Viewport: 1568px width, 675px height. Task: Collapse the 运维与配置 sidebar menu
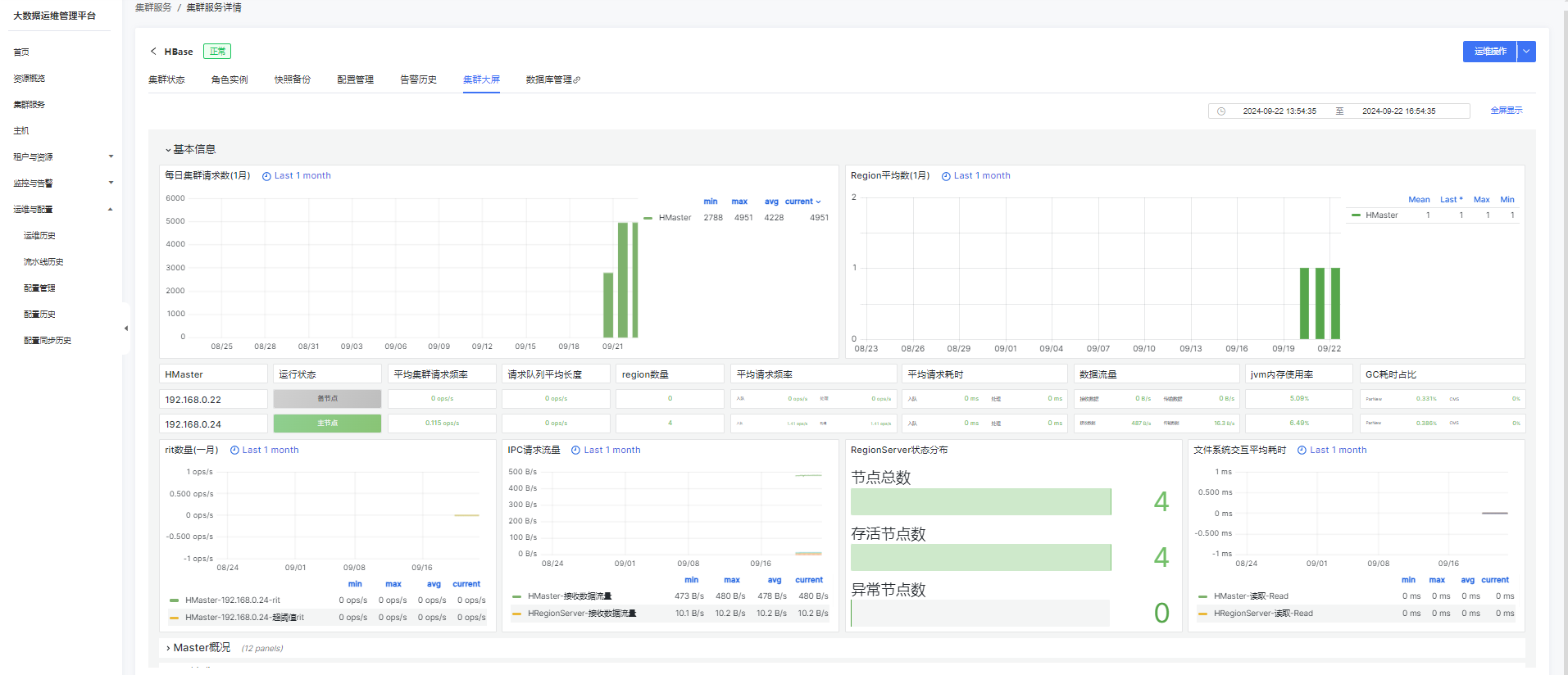[111, 209]
